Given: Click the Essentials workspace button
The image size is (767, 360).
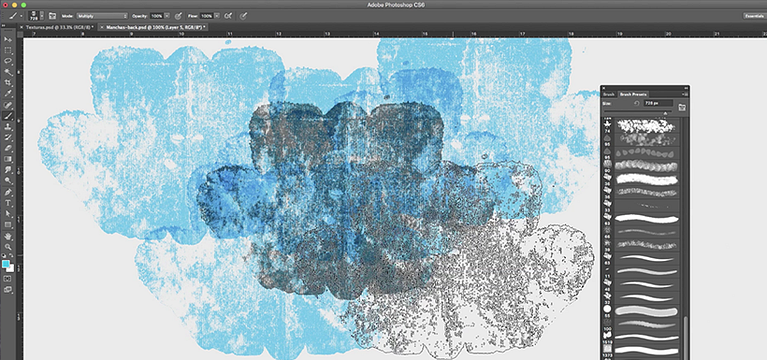Looking at the screenshot, I should pos(754,16).
